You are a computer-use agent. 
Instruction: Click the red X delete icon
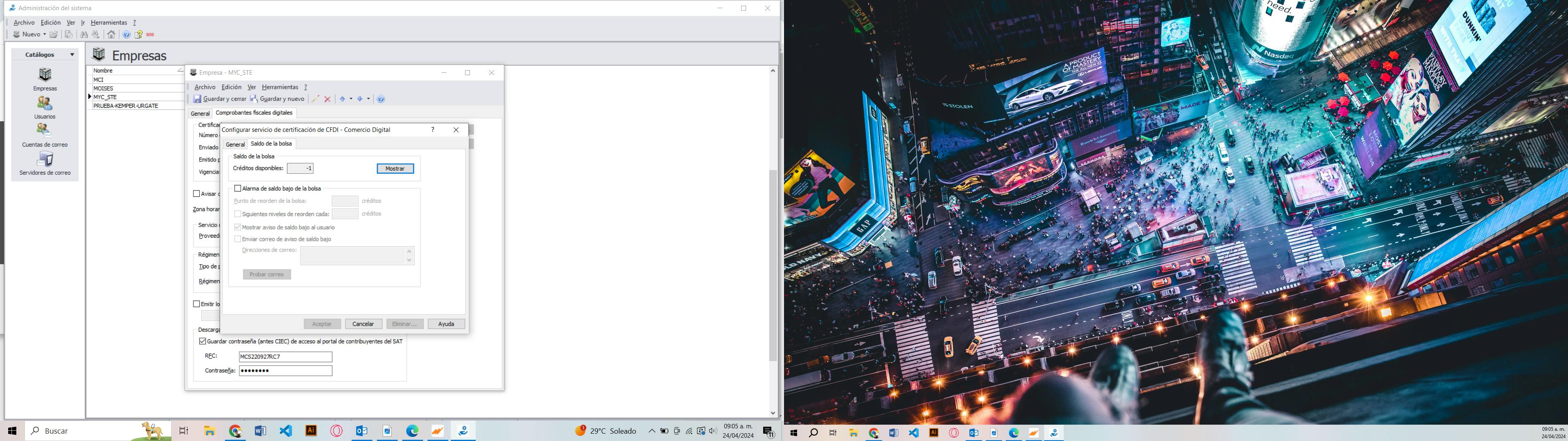tap(327, 99)
